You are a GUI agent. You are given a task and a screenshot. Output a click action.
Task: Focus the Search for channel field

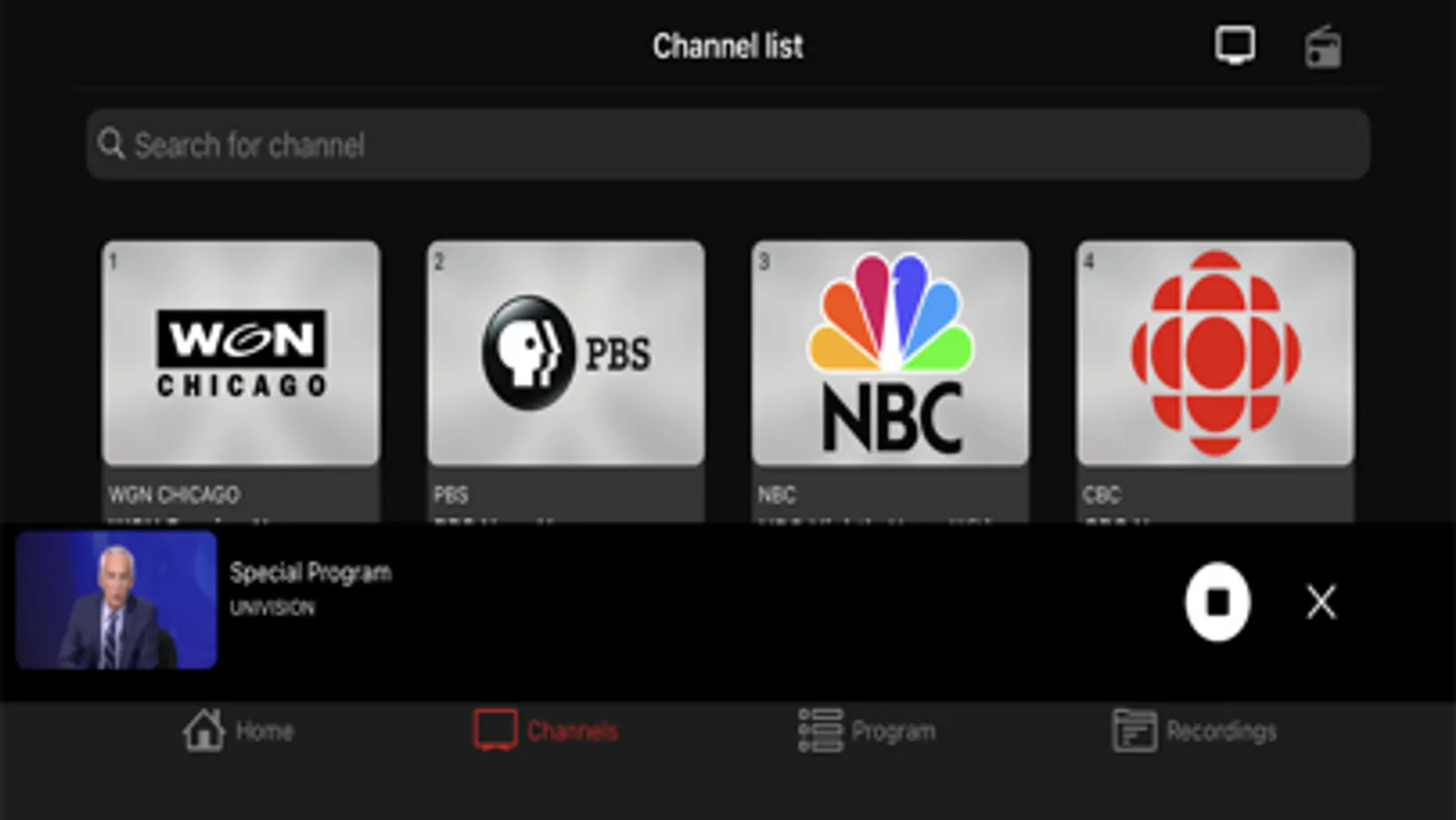(728, 144)
